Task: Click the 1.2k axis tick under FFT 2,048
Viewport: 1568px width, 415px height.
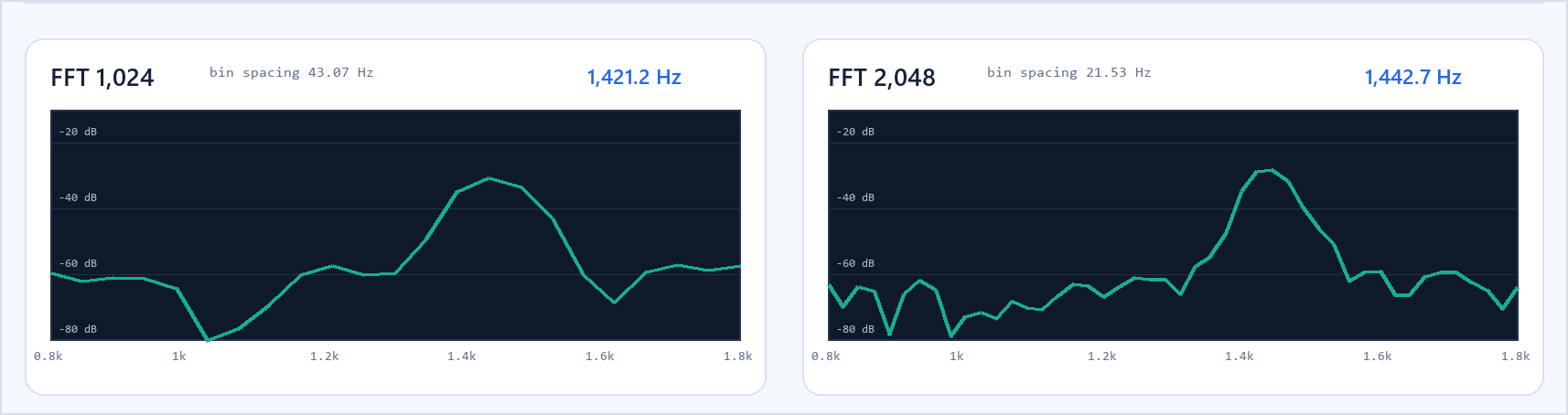Action: [x=1102, y=356]
